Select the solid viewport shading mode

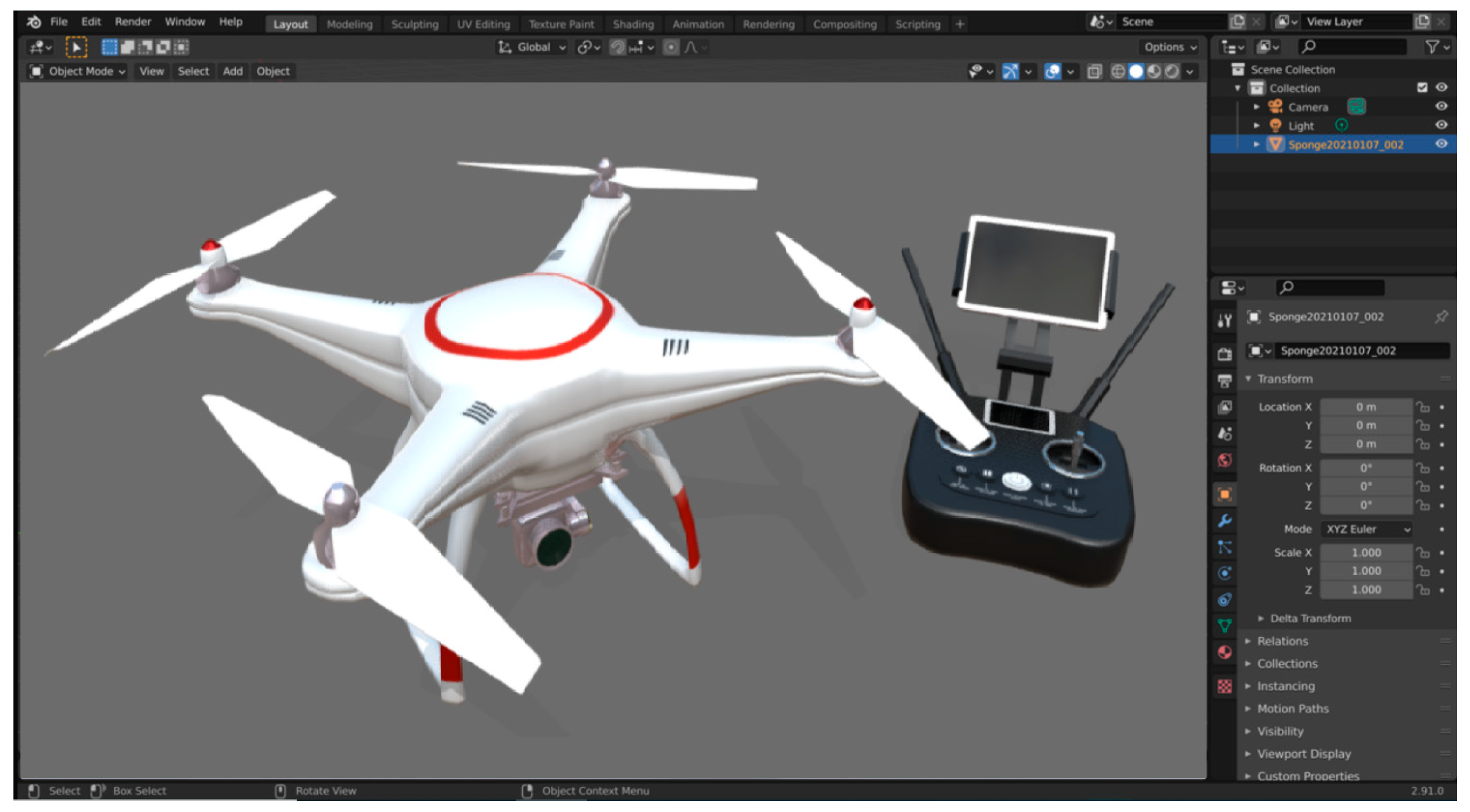(x=1135, y=71)
